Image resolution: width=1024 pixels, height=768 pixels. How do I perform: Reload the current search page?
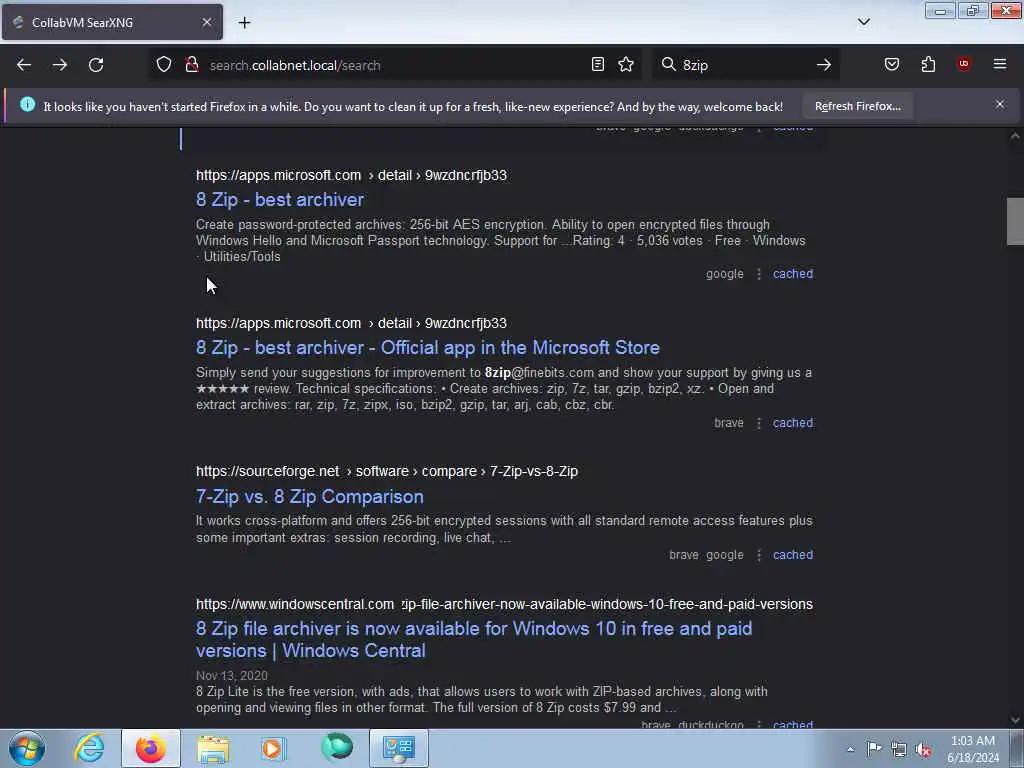click(96, 65)
